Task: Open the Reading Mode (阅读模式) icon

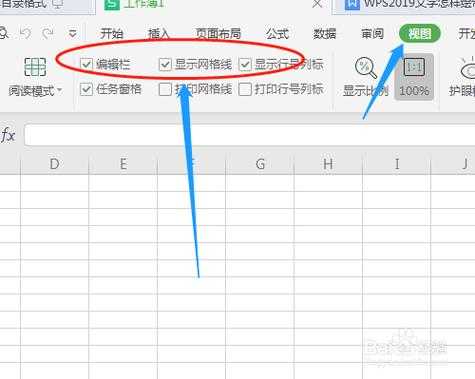Action: [x=35, y=67]
